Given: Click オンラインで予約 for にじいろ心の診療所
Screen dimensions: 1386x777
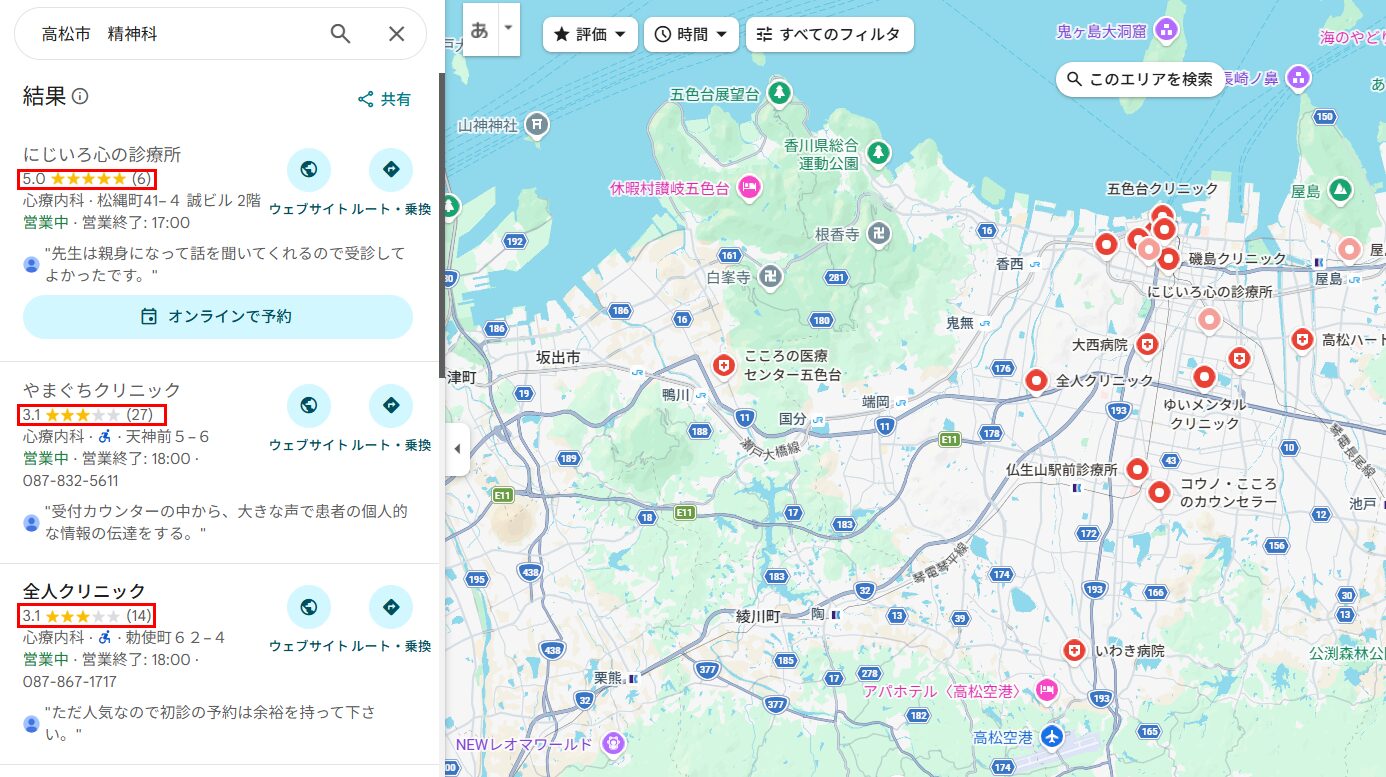Looking at the screenshot, I should coord(218,316).
